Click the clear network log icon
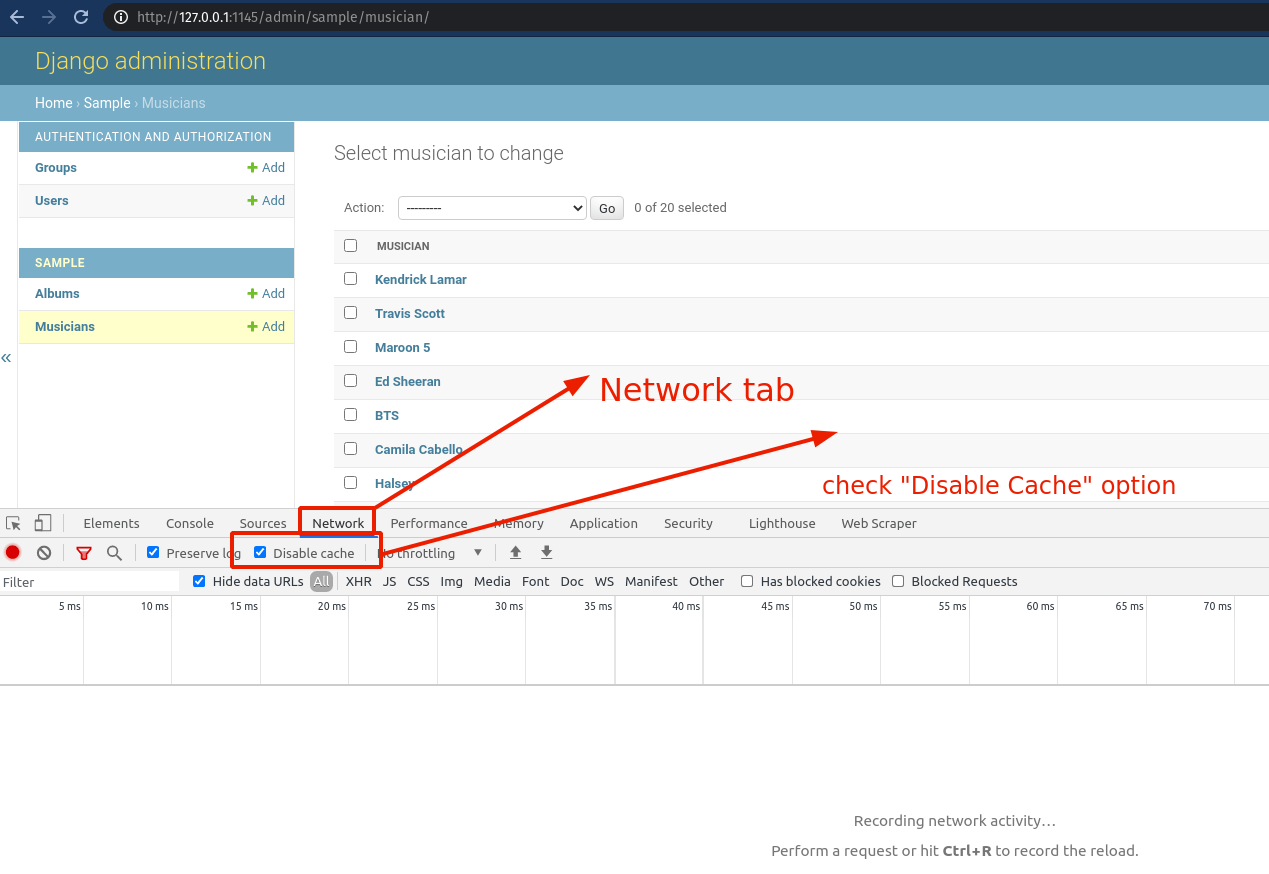 (43, 552)
